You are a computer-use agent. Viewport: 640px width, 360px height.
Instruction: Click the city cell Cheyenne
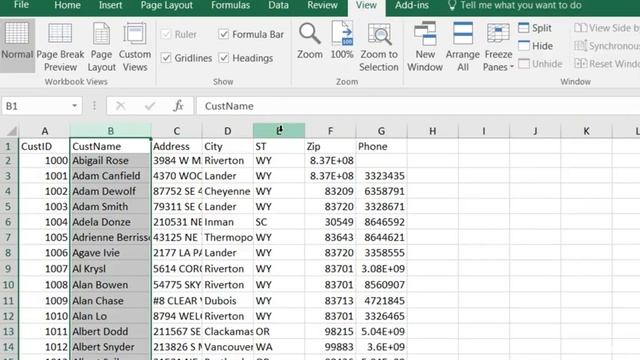click(x=227, y=191)
